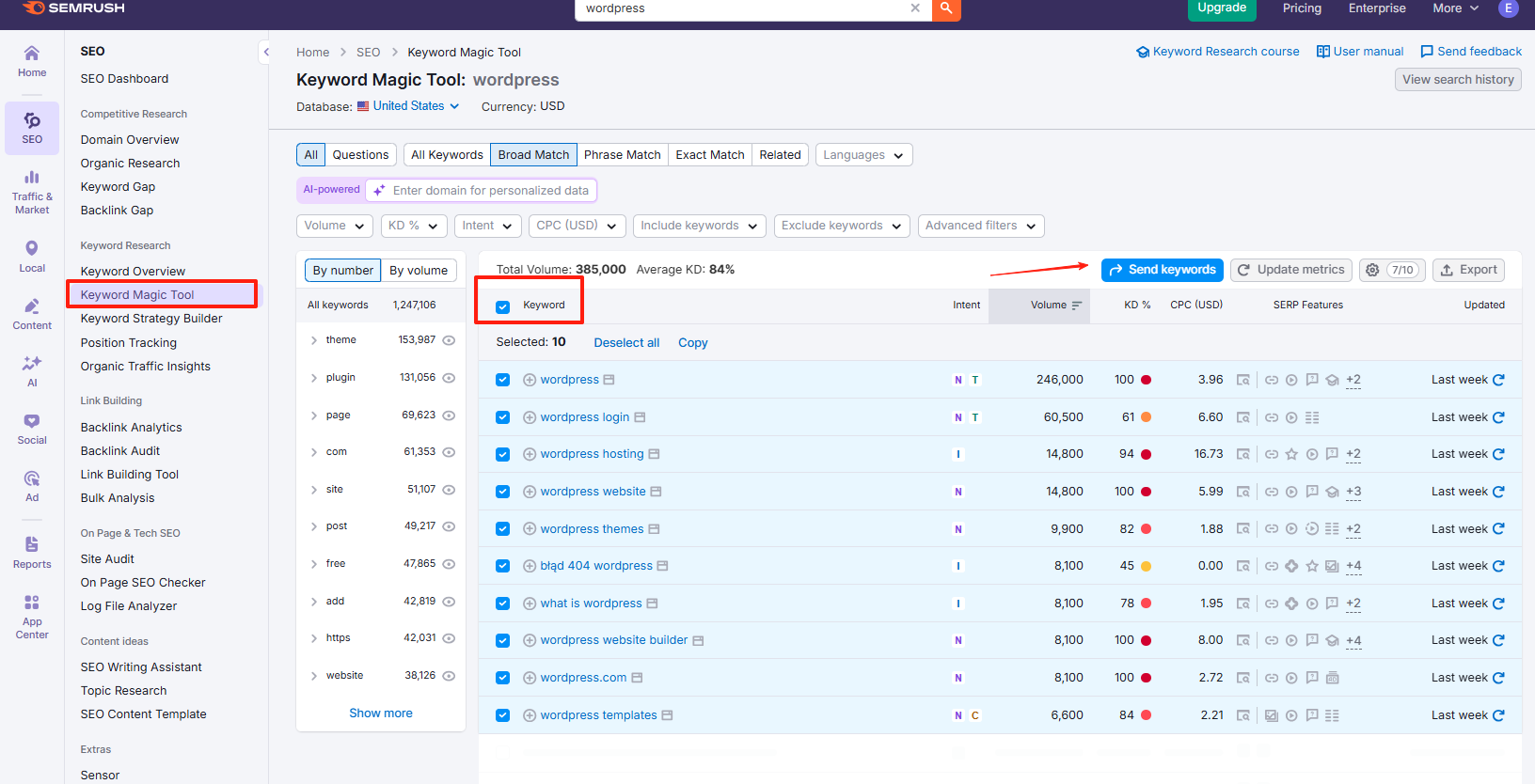The height and width of the screenshot is (784, 1535).
Task: Click the domain input for personalized data
Action: point(490,191)
